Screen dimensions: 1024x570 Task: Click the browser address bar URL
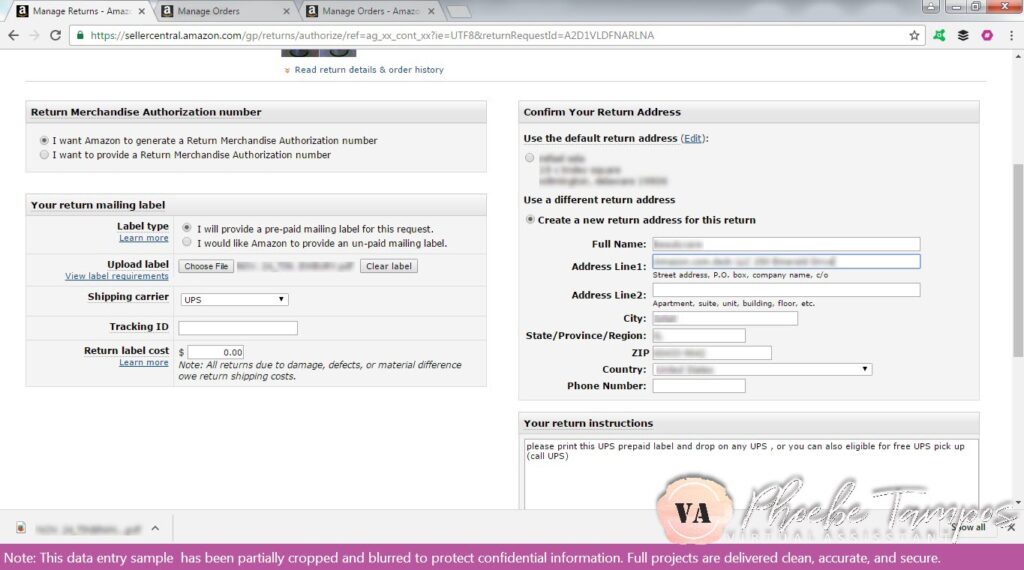tap(372, 35)
